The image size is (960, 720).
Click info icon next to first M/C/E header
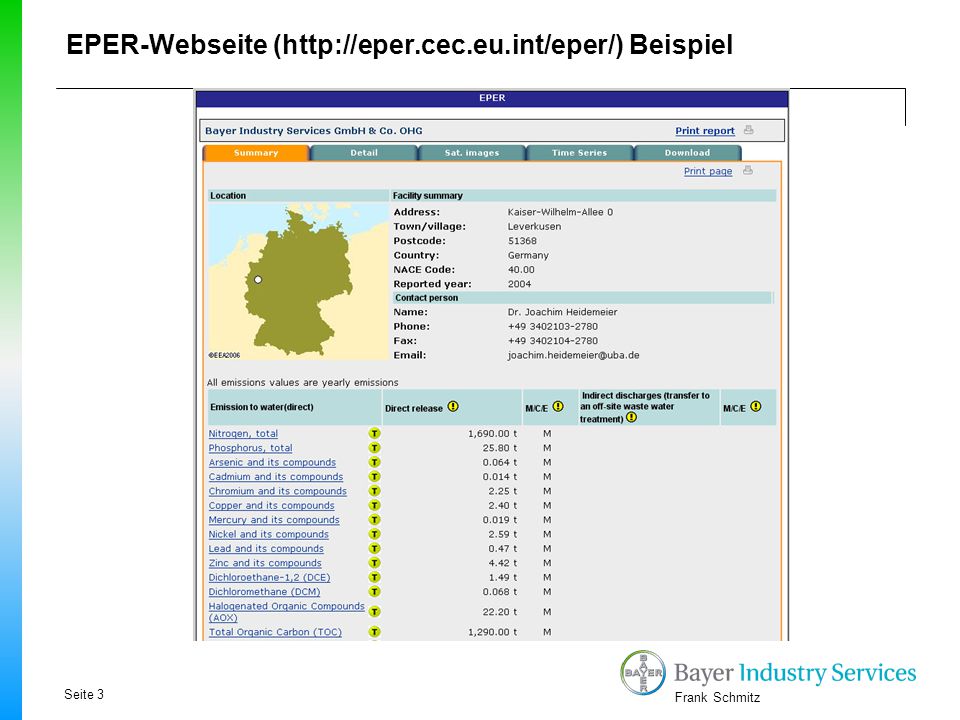[558, 406]
